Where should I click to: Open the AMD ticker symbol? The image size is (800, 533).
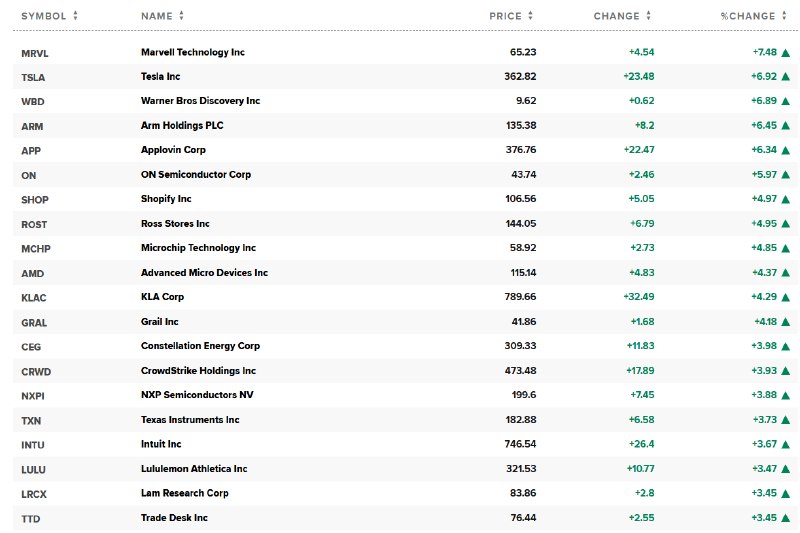(33, 273)
